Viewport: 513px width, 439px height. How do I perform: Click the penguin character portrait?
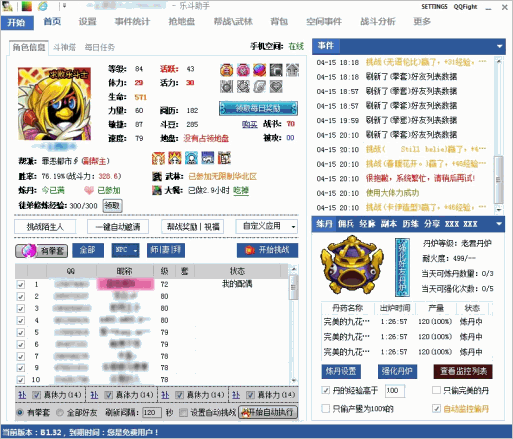[54, 104]
